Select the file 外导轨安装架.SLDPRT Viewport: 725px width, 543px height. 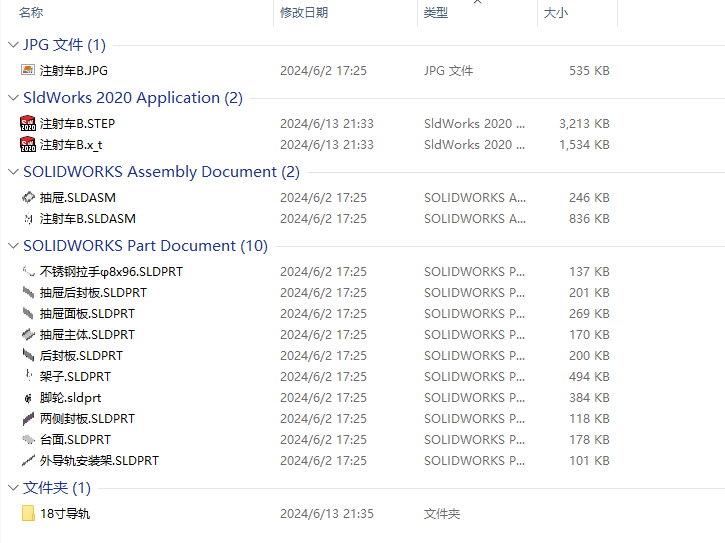tap(99, 461)
